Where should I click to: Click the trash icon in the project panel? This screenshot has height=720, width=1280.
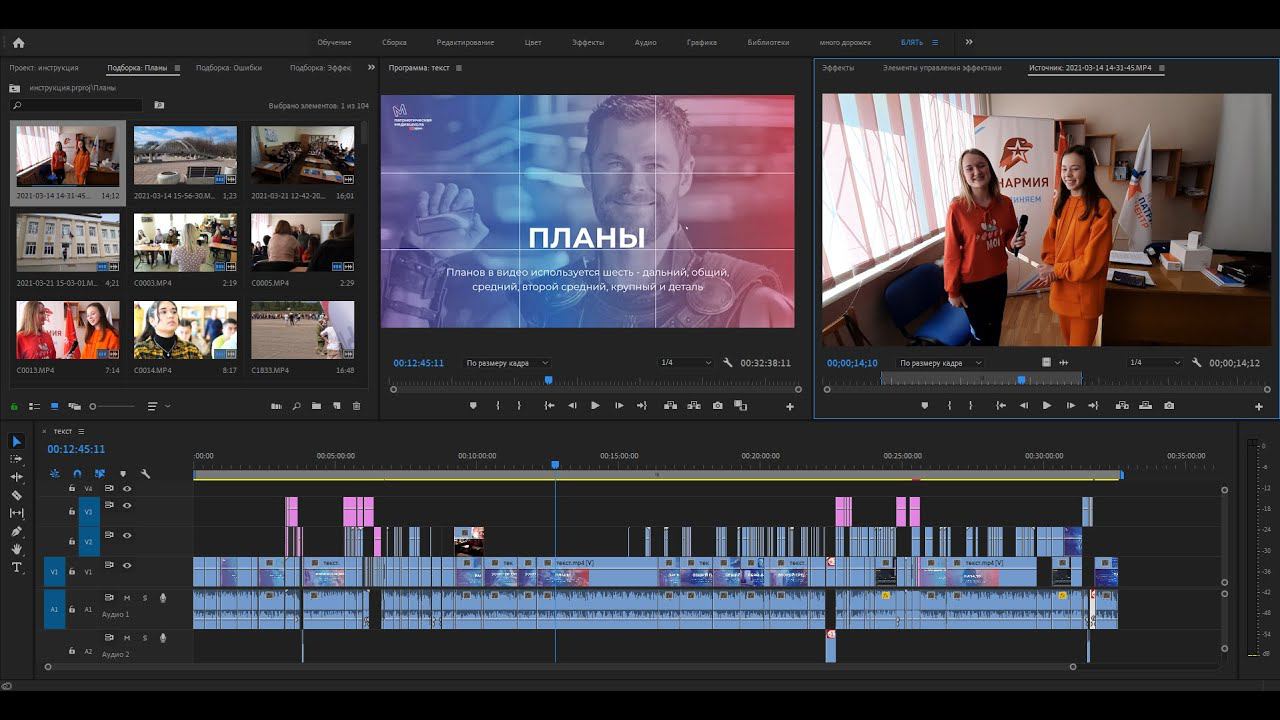click(356, 406)
